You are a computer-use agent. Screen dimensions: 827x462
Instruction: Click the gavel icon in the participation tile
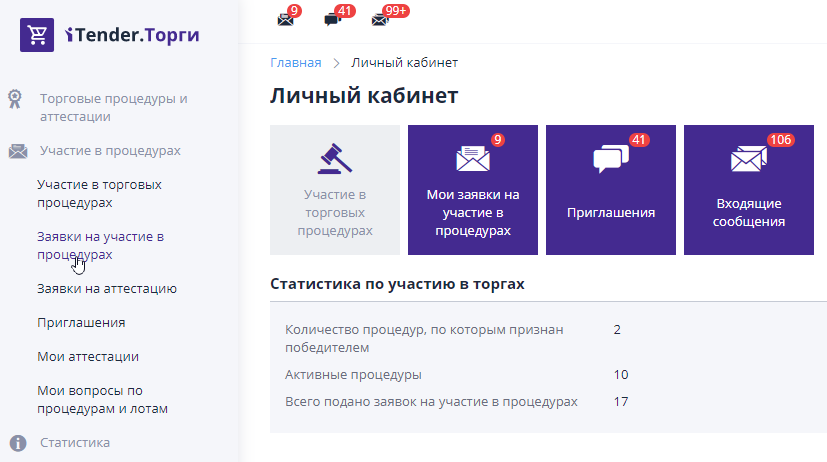pos(334,160)
